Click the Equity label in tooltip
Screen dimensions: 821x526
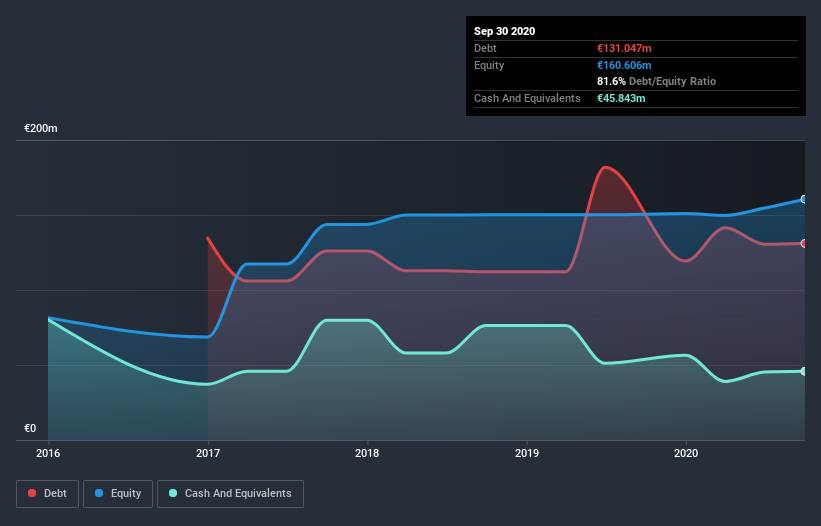(489, 65)
